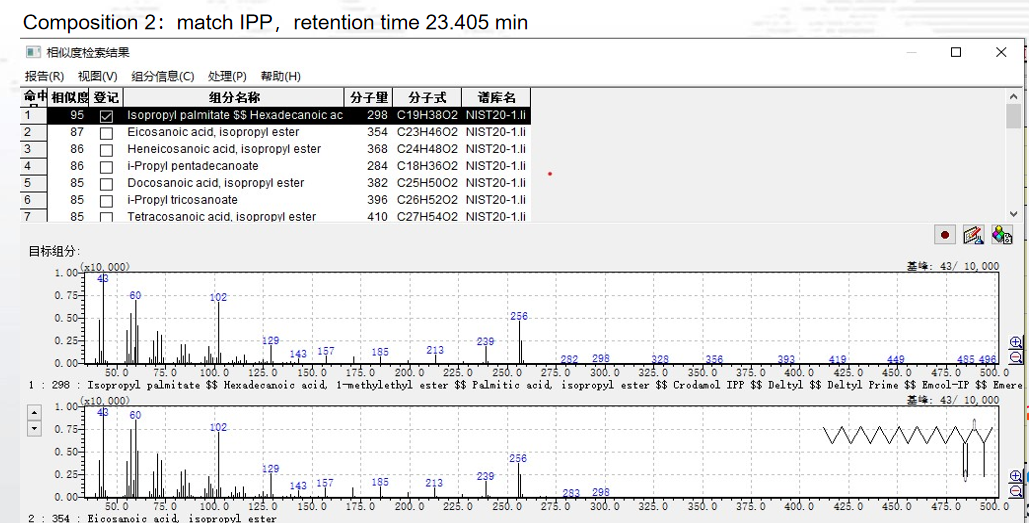
Task: Open the 组分信息(C) menu
Action: (x=163, y=76)
